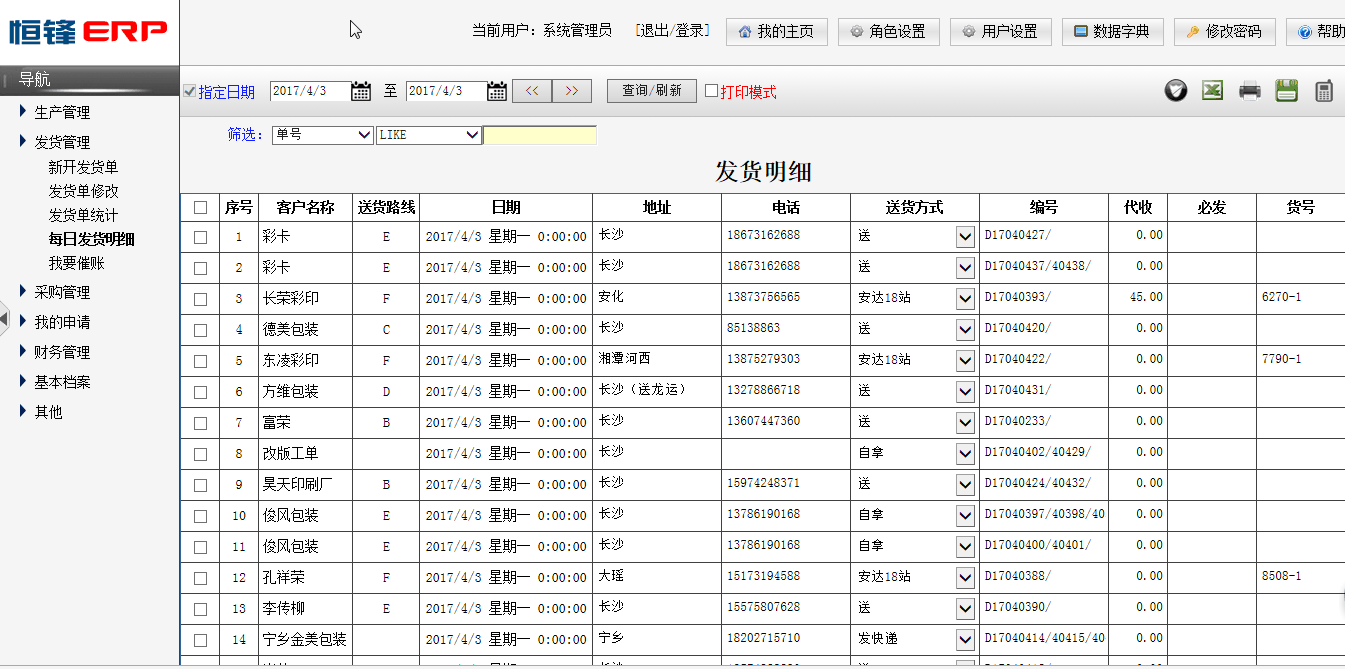The height and width of the screenshot is (669, 1345).
Task: Open 发货单统计 in the sidebar
Action: coord(83,215)
